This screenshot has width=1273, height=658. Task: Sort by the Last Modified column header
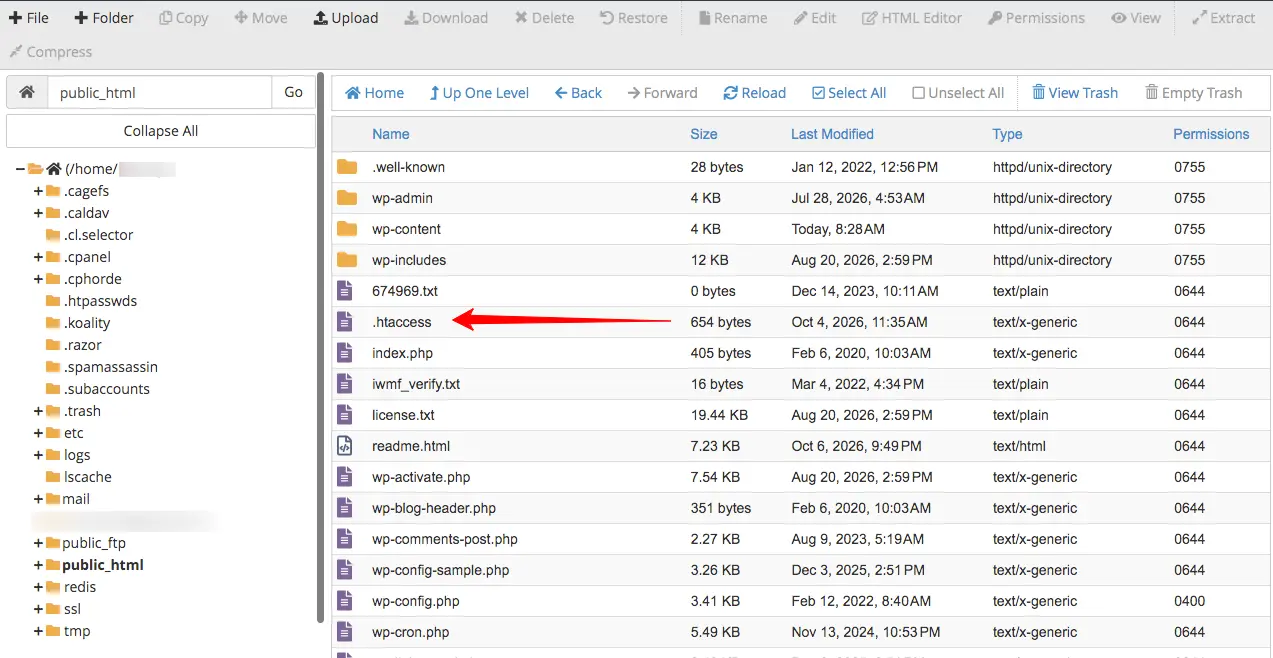pyautogui.click(x=832, y=134)
